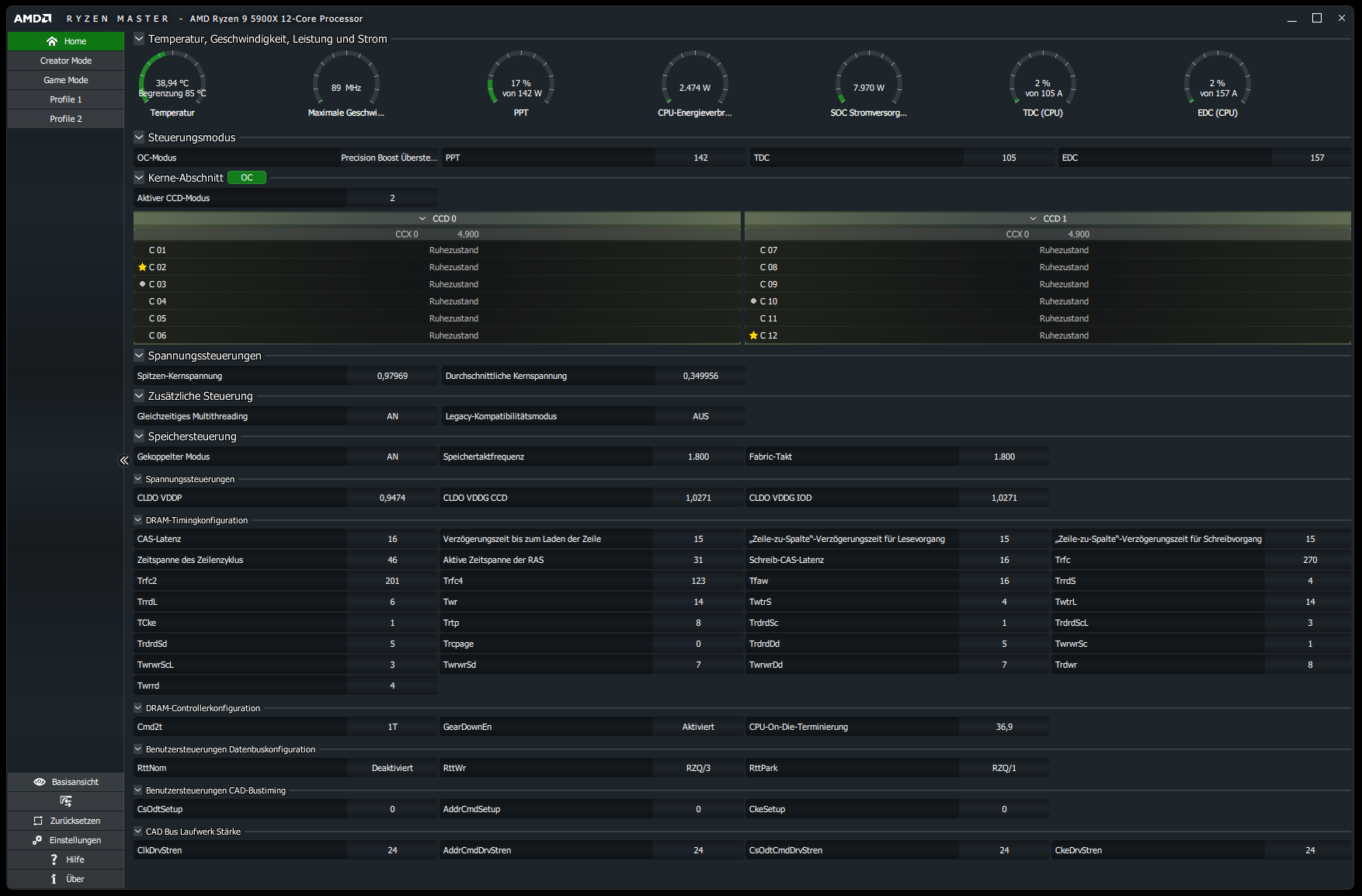Switch to Game Mode
The width and height of the screenshot is (1362, 896).
click(x=66, y=80)
